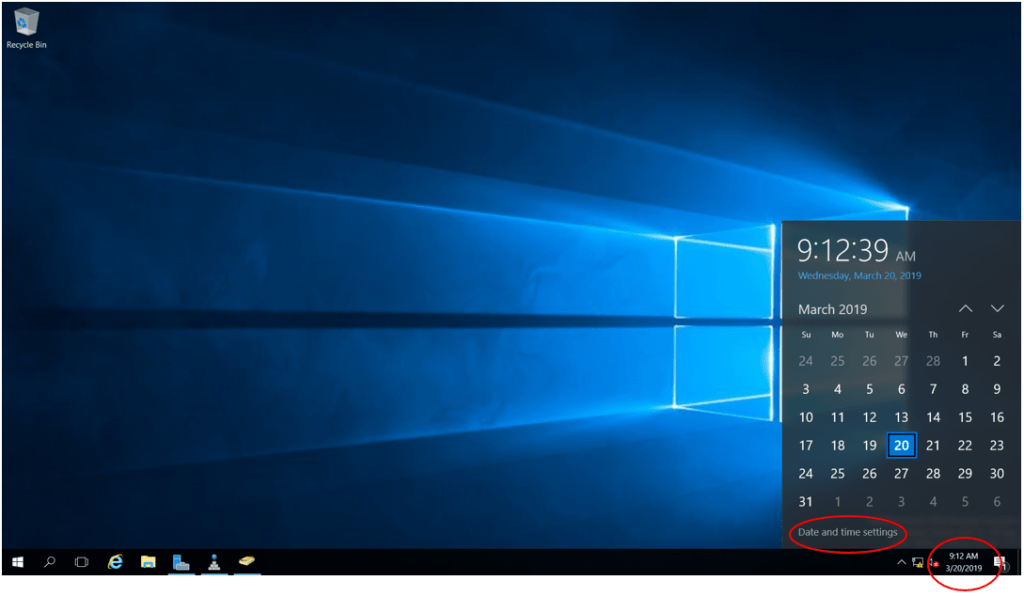Launch the pinned book-icon app on the taskbar
Screen dimensions: 1024x596
tap(246, 562)
